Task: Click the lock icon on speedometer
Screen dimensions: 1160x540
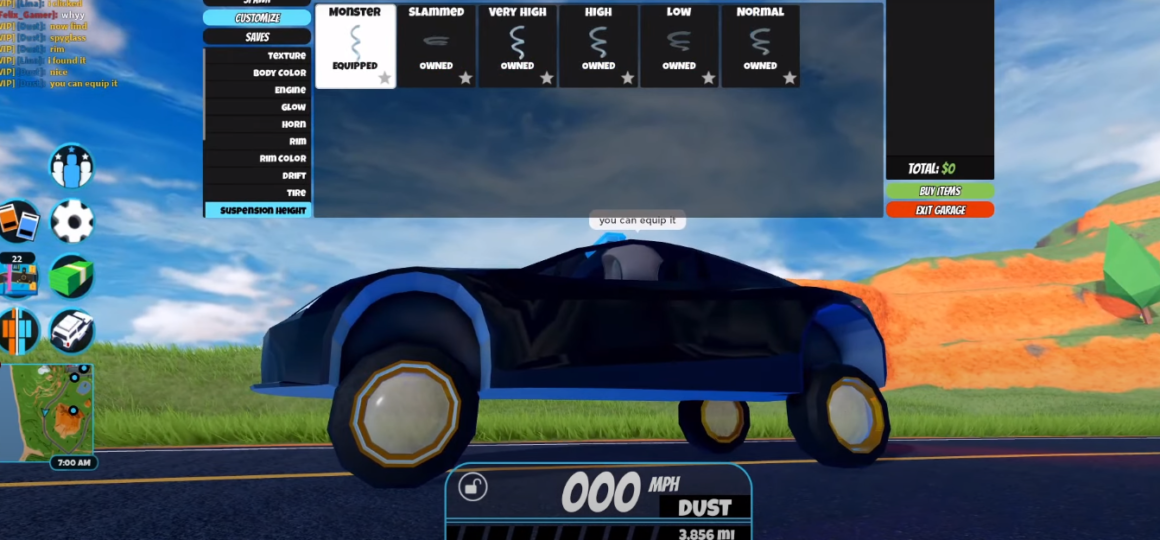Action: pos(473,487)
